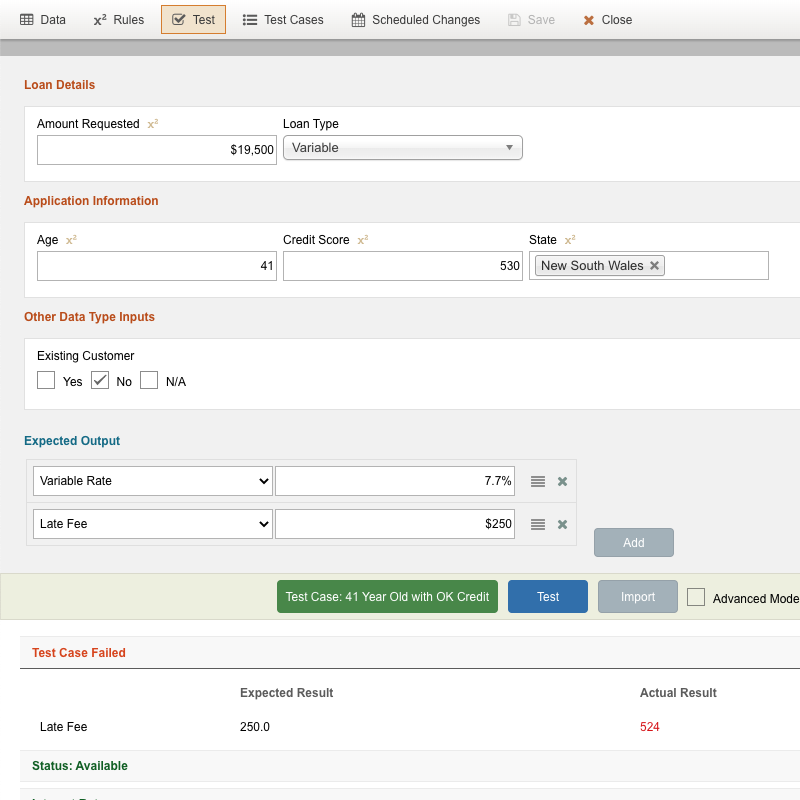The height and width of the screenshot is (800, 800).
Task: Open the Test Cases tab
Action: pyautogui.click(x=283, y=20)
